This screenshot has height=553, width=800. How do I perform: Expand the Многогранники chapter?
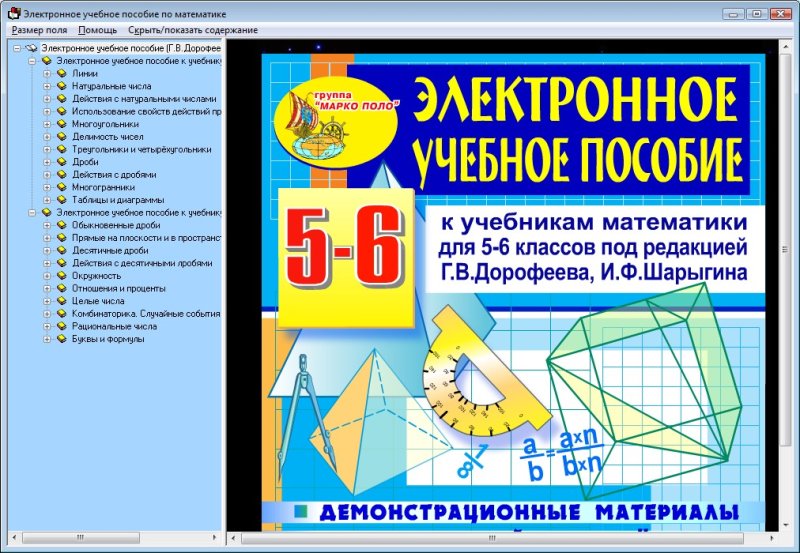[47, 187]
